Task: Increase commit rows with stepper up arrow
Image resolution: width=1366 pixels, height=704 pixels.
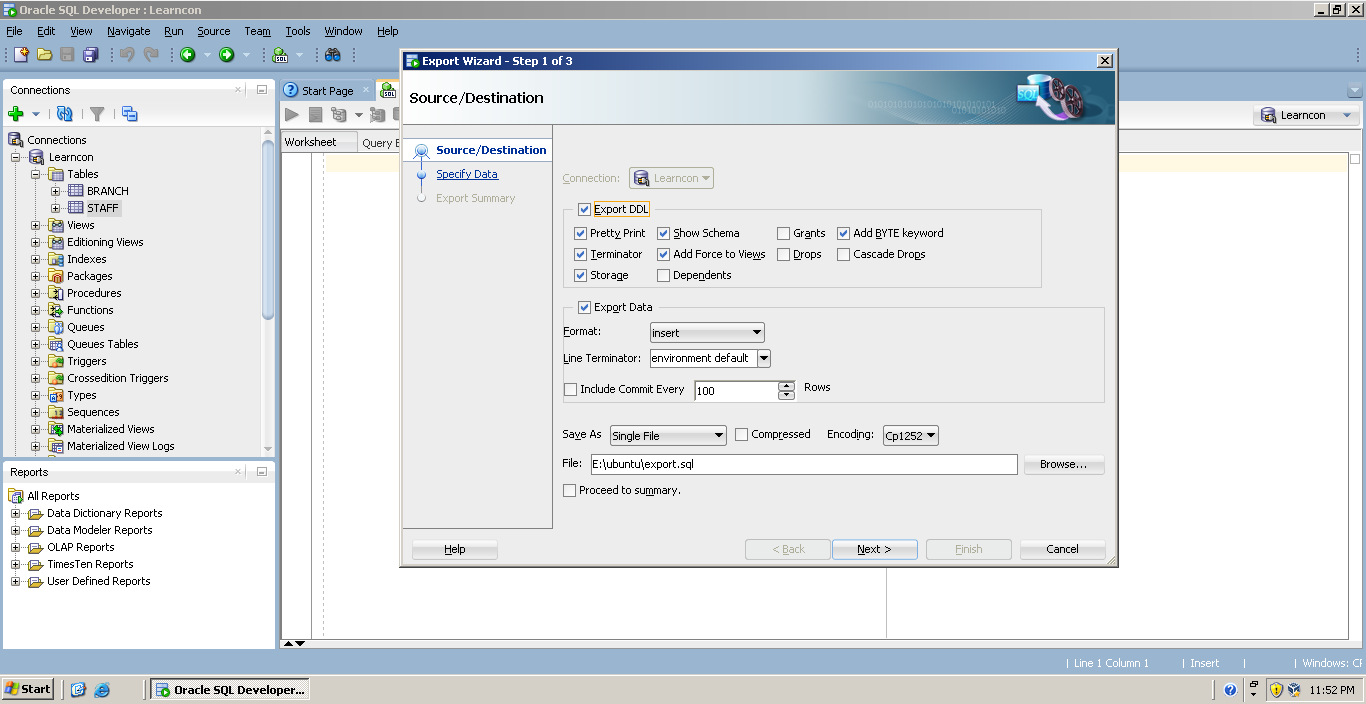Action: click(787, 385)
